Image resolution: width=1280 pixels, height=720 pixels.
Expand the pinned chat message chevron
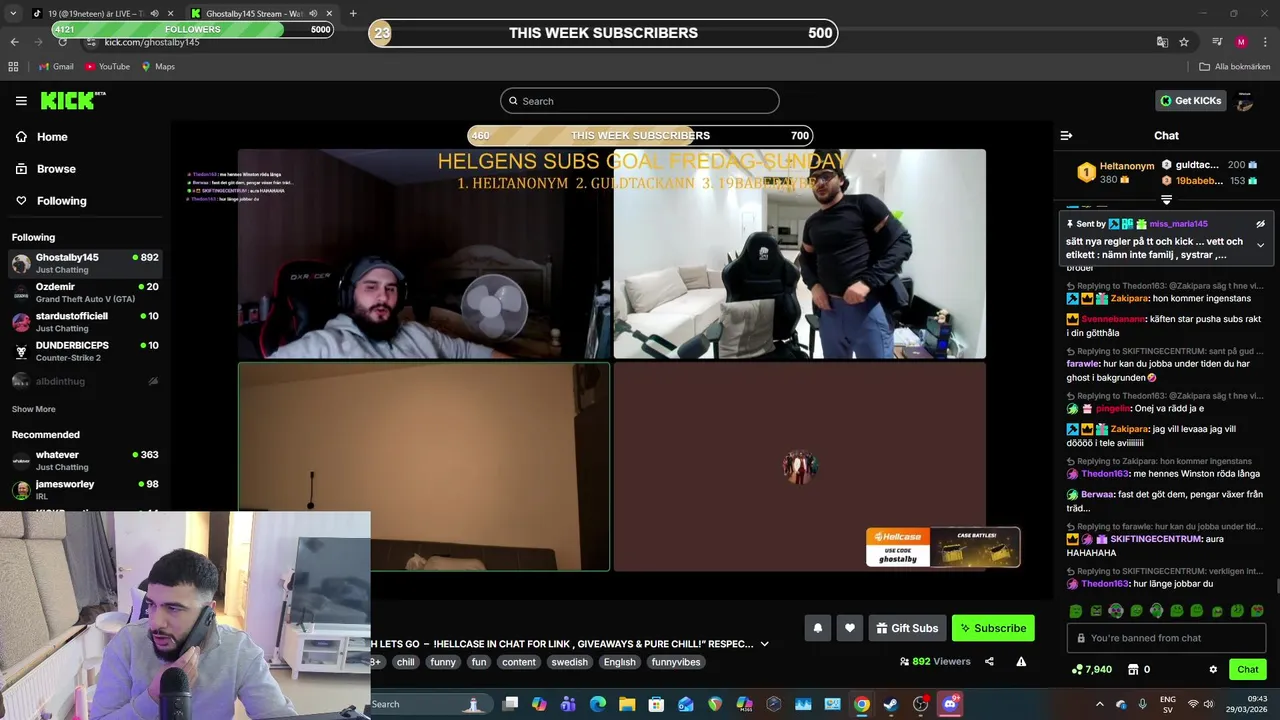[1260, 245]
